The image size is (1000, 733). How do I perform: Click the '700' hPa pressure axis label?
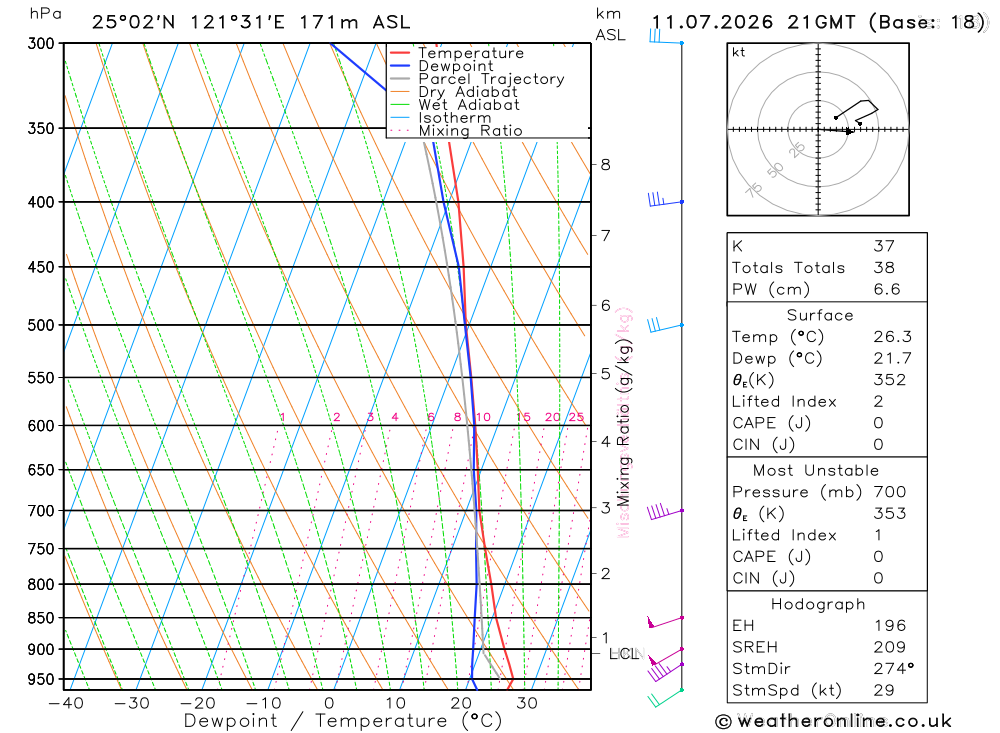click(41, 511)
